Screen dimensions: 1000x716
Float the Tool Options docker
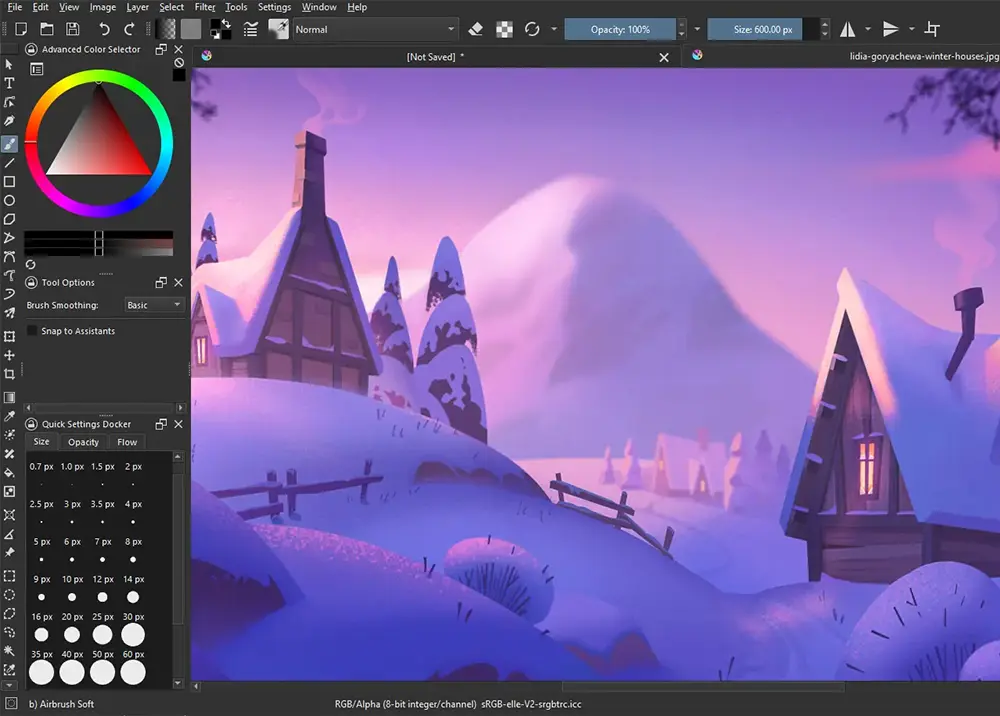[161, 282]
